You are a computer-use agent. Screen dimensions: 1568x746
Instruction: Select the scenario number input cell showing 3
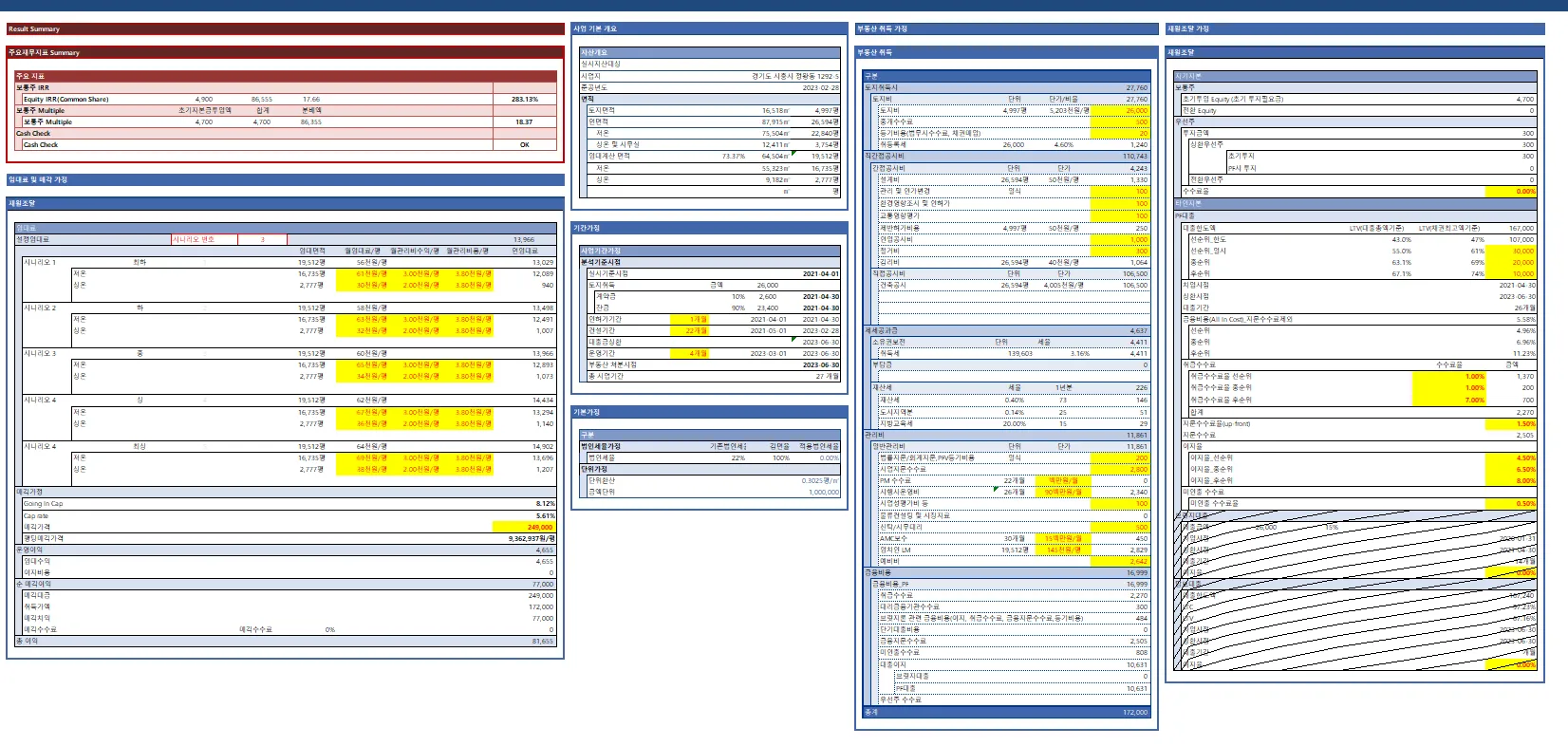point(262,239)
